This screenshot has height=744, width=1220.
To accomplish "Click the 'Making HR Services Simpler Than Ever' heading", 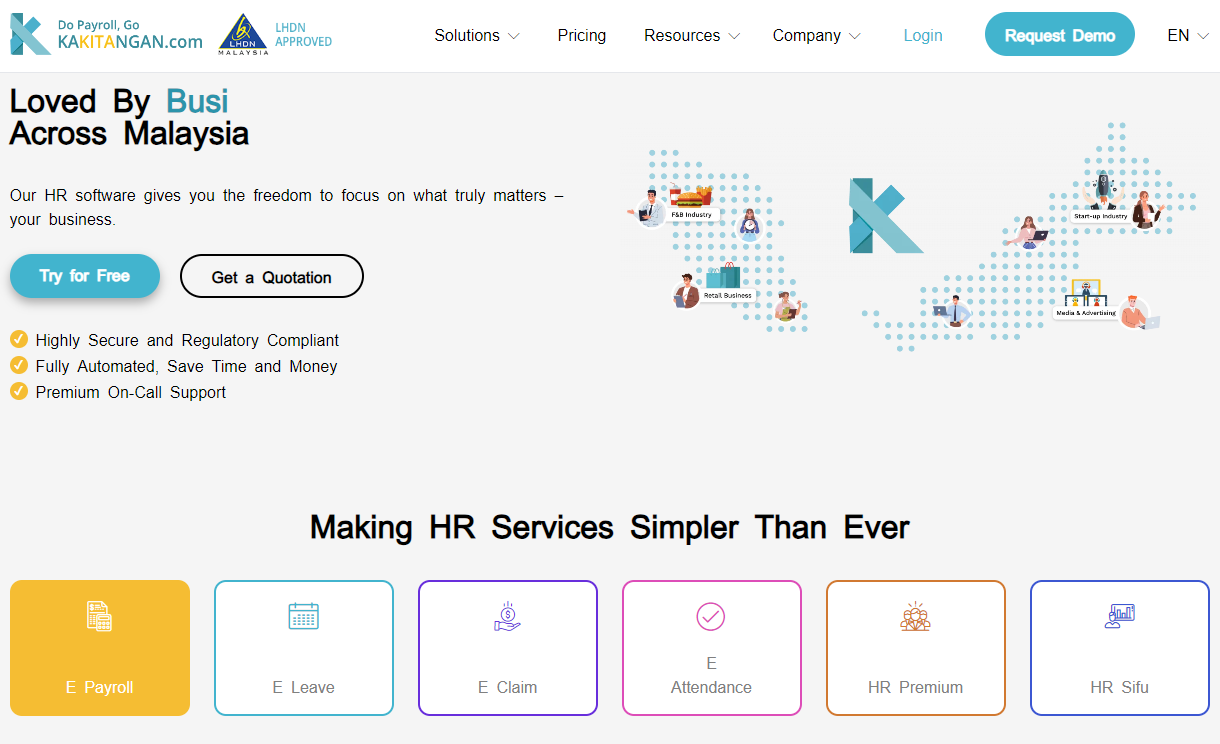I will pyautogui.click(x=610, y=527).
